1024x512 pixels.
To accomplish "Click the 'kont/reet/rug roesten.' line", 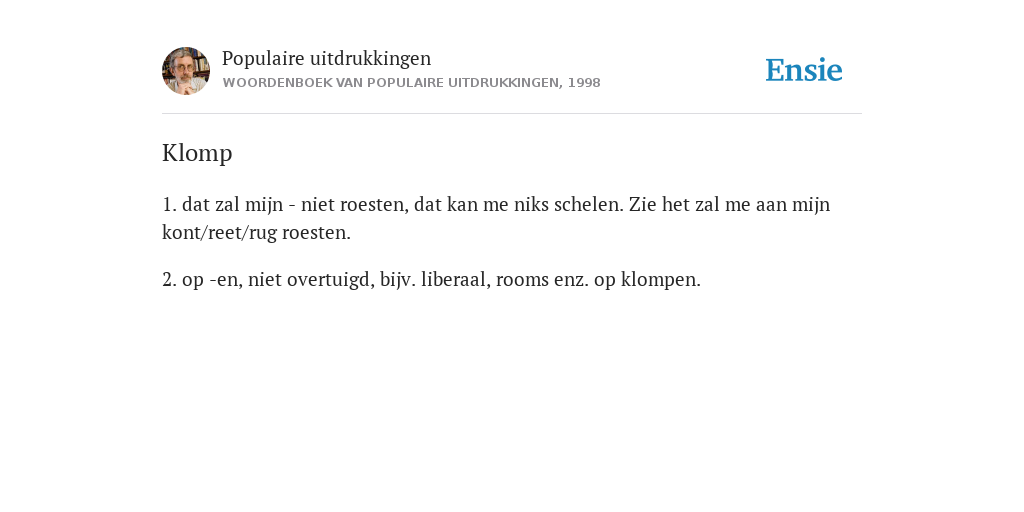I will point(256,233).
